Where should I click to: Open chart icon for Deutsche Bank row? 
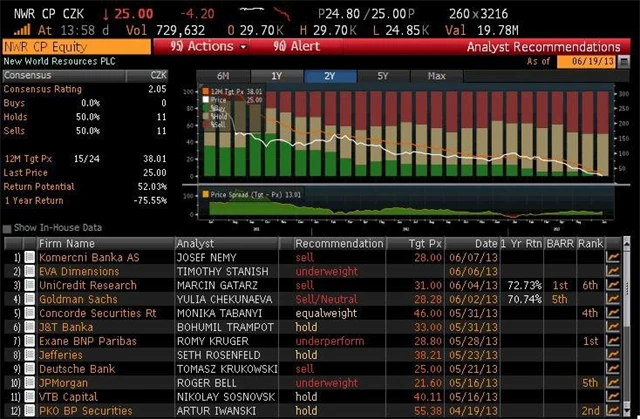613,368
